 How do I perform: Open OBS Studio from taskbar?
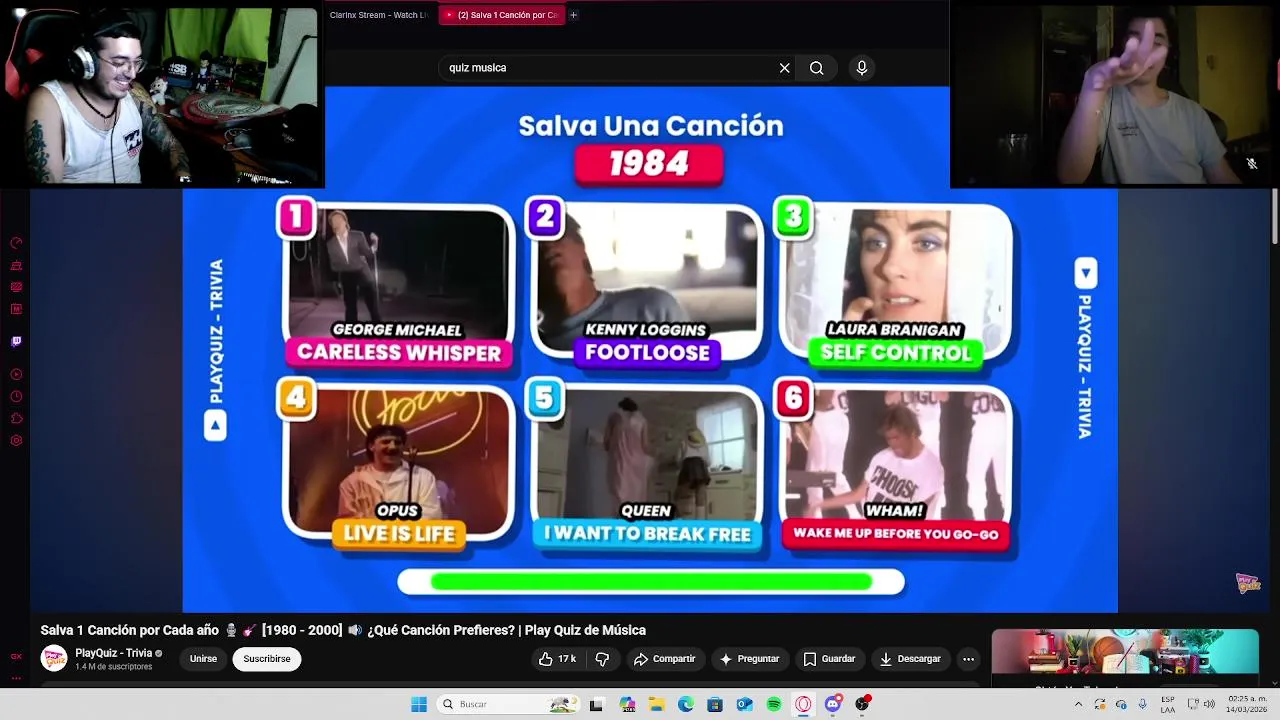click(862, 704)
